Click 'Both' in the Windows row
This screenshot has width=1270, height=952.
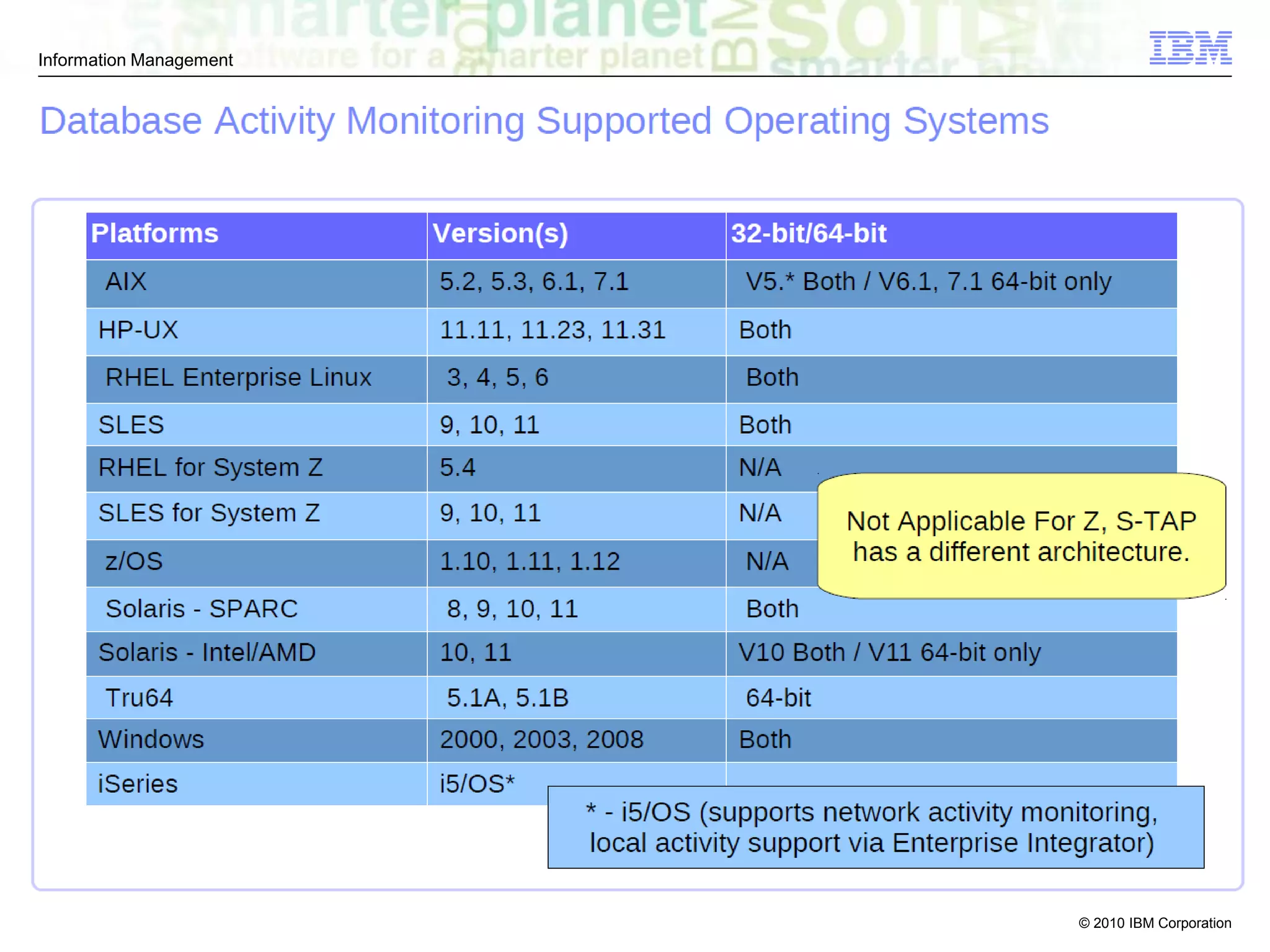765,740
